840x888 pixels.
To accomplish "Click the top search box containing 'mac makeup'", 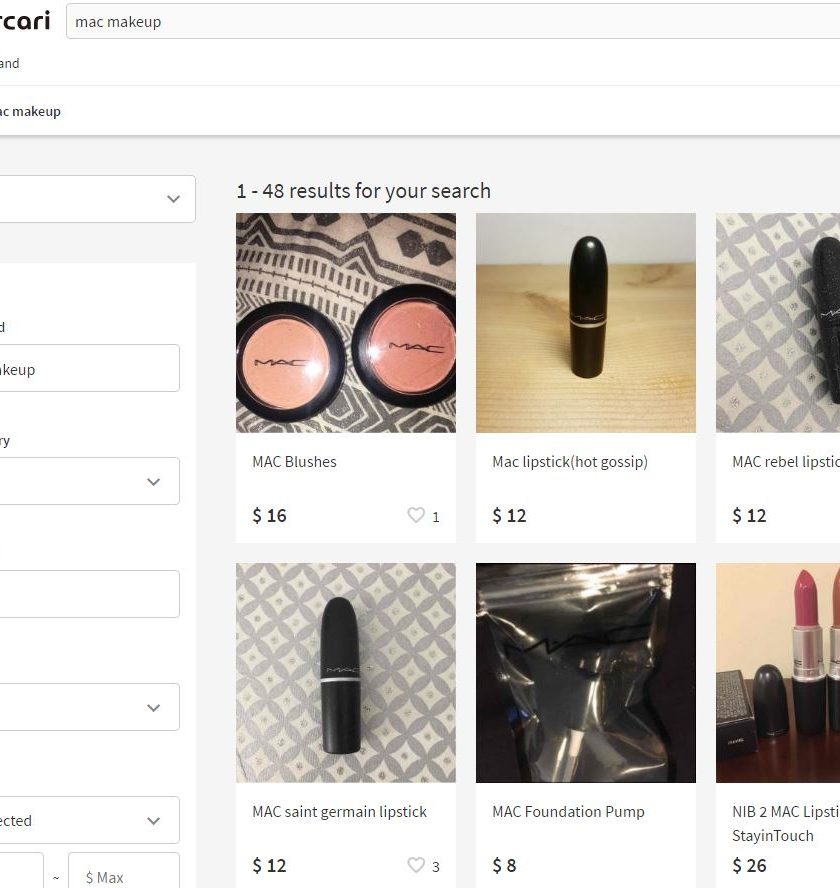I will tap(450, 22).
